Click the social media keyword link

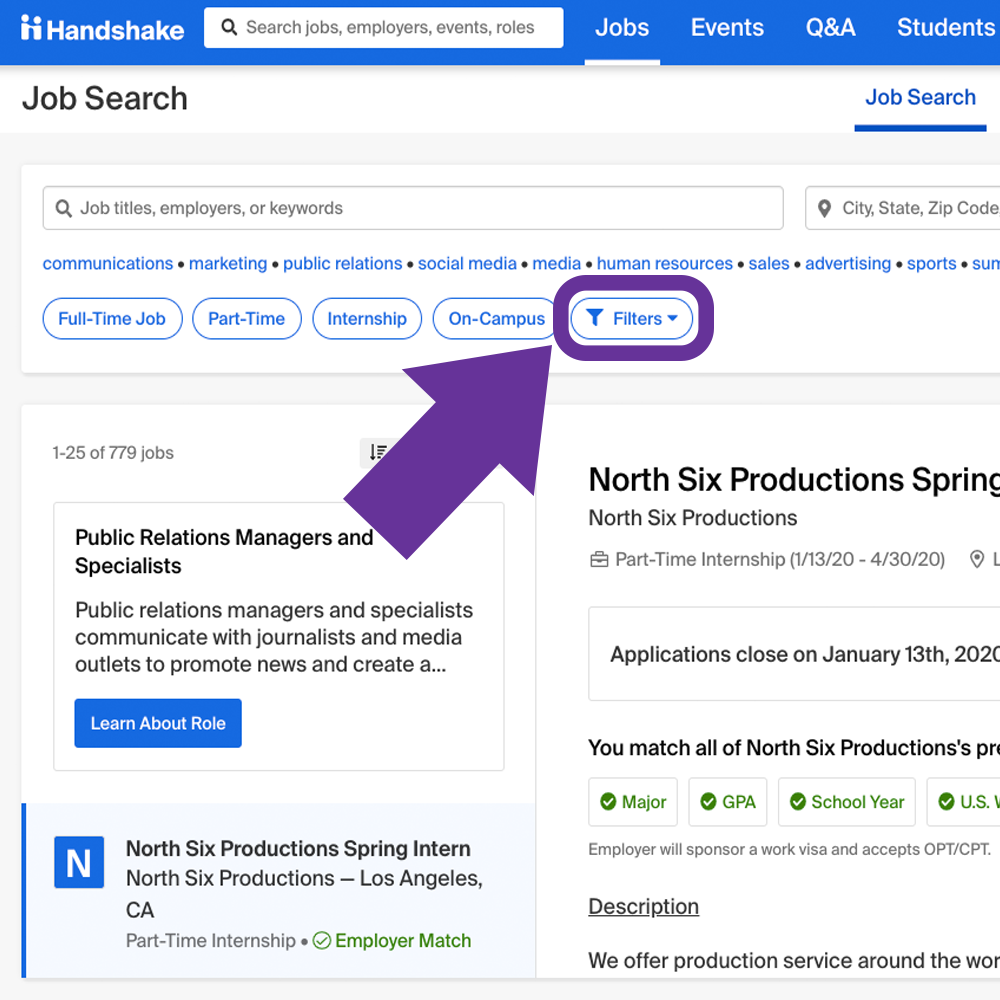tap(467, 263)
